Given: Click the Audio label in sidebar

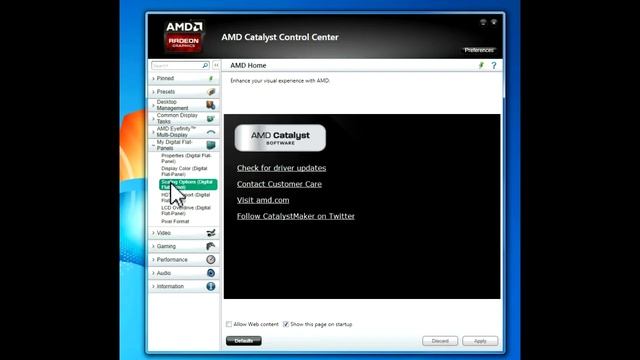Looking at the screenshot, I should point(164,273).
